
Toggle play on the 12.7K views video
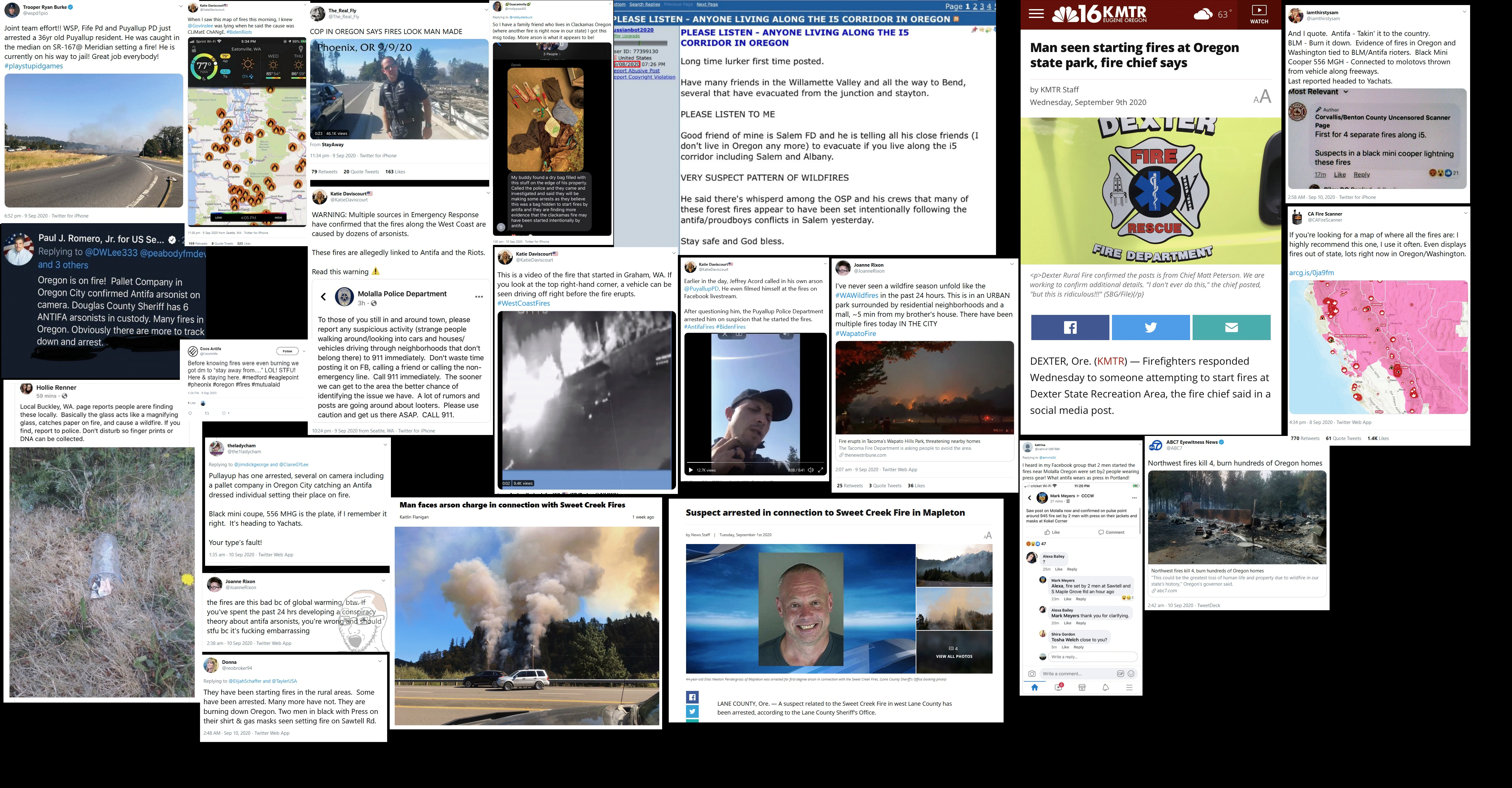[x=691, y=470]
